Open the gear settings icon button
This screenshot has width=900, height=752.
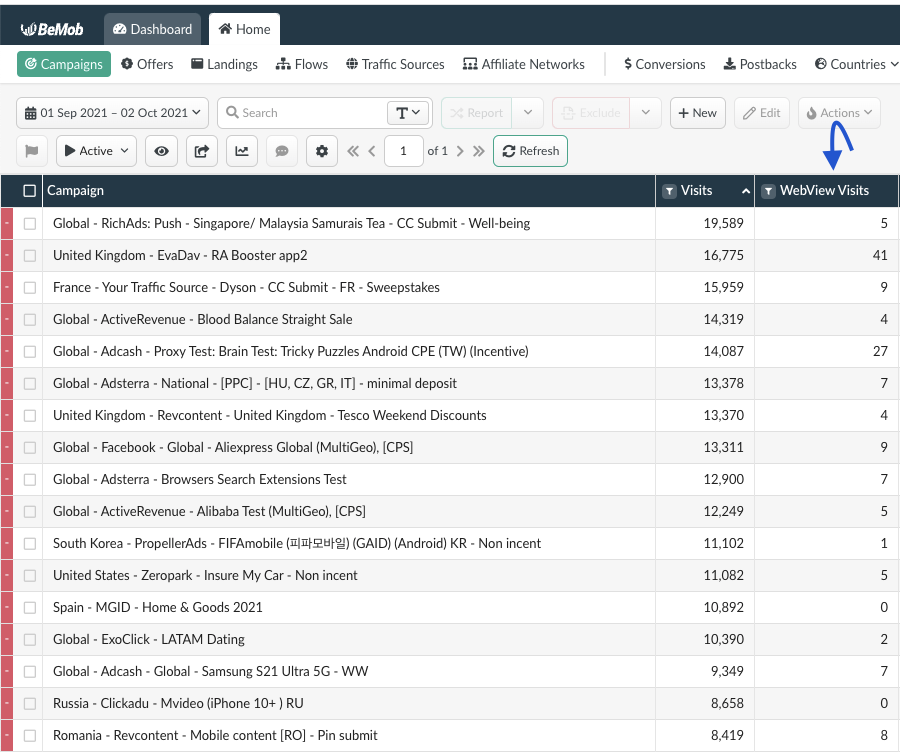[x=322, y=151]
